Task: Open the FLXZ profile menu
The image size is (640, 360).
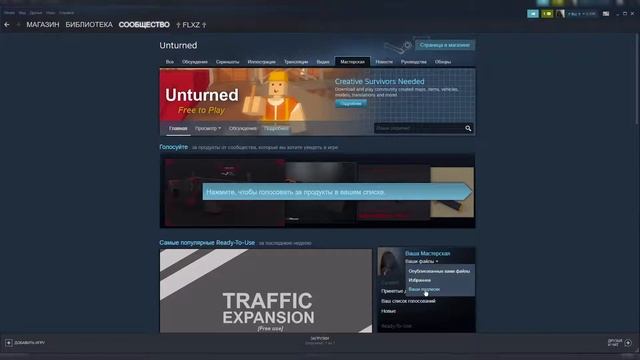Action: (x=191, y=25)
